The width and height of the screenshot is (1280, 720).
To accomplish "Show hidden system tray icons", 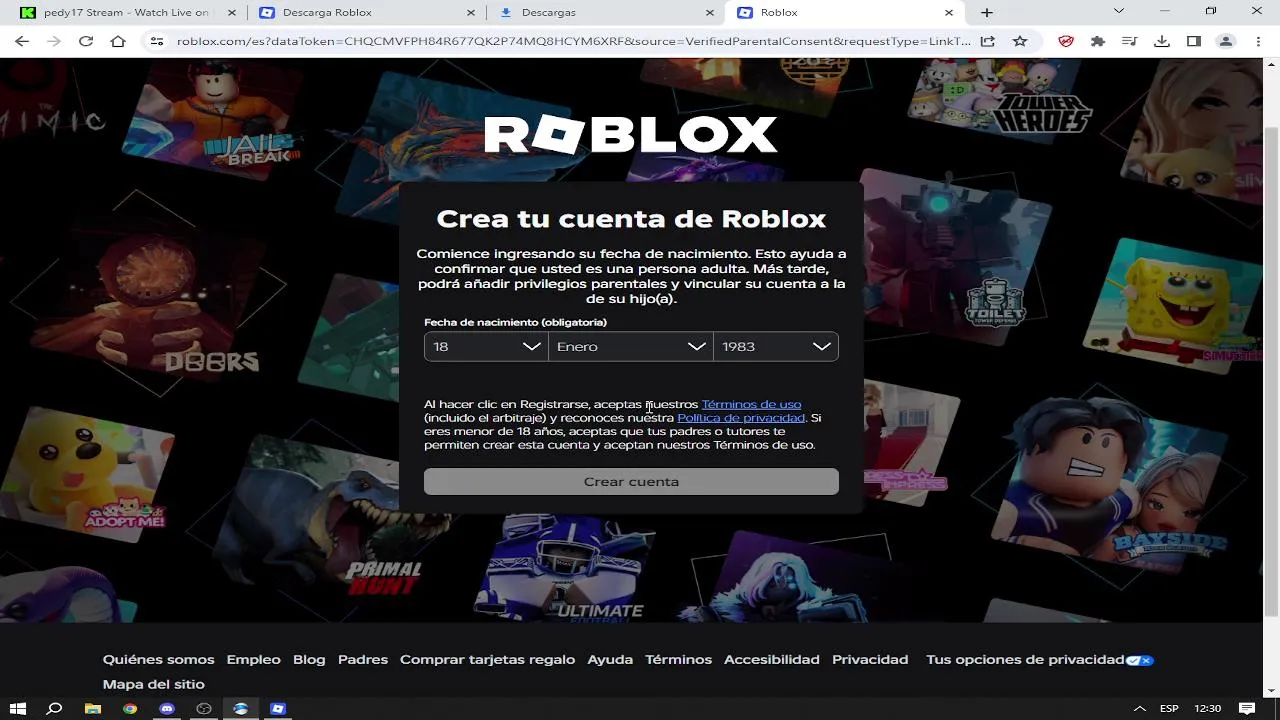I will [1141, 708].
